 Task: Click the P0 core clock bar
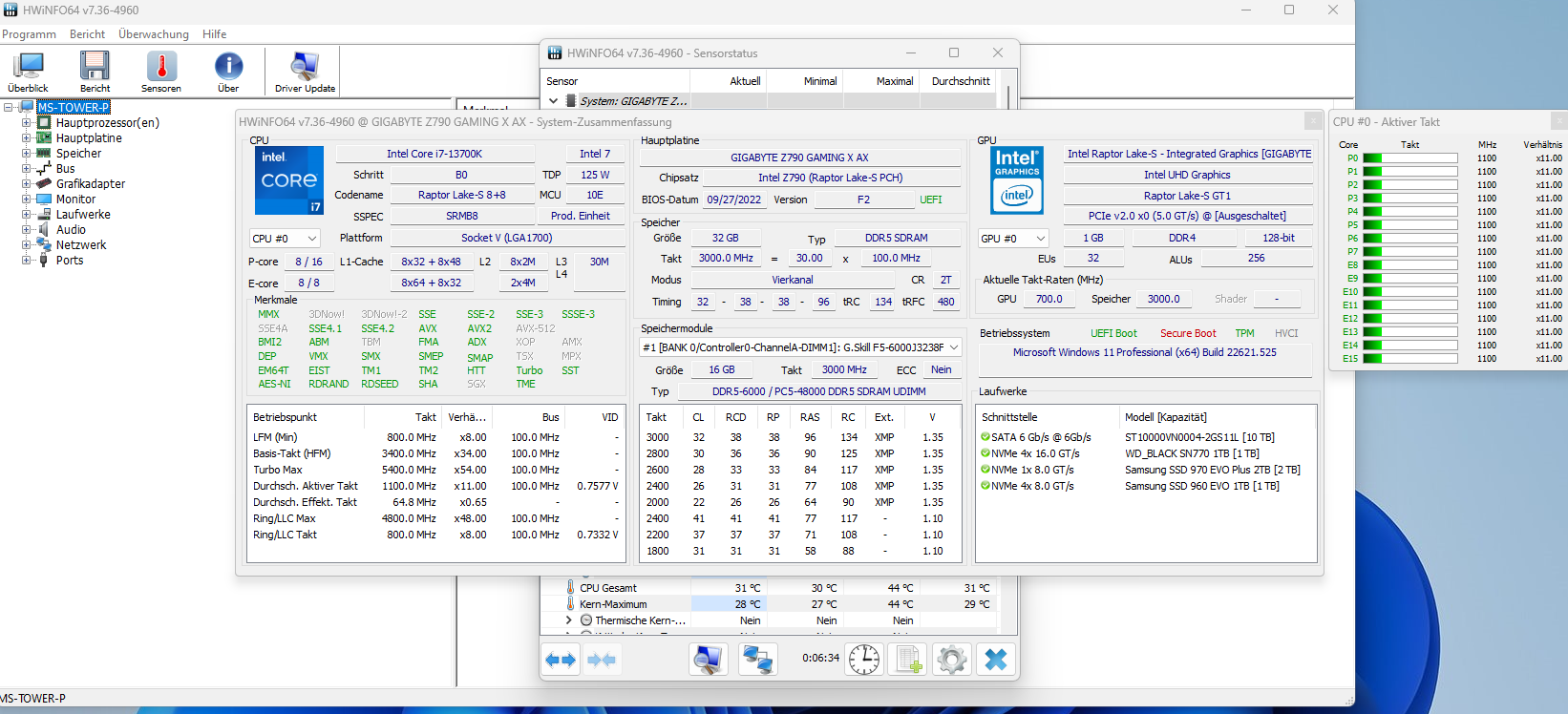coord(1410,158)
